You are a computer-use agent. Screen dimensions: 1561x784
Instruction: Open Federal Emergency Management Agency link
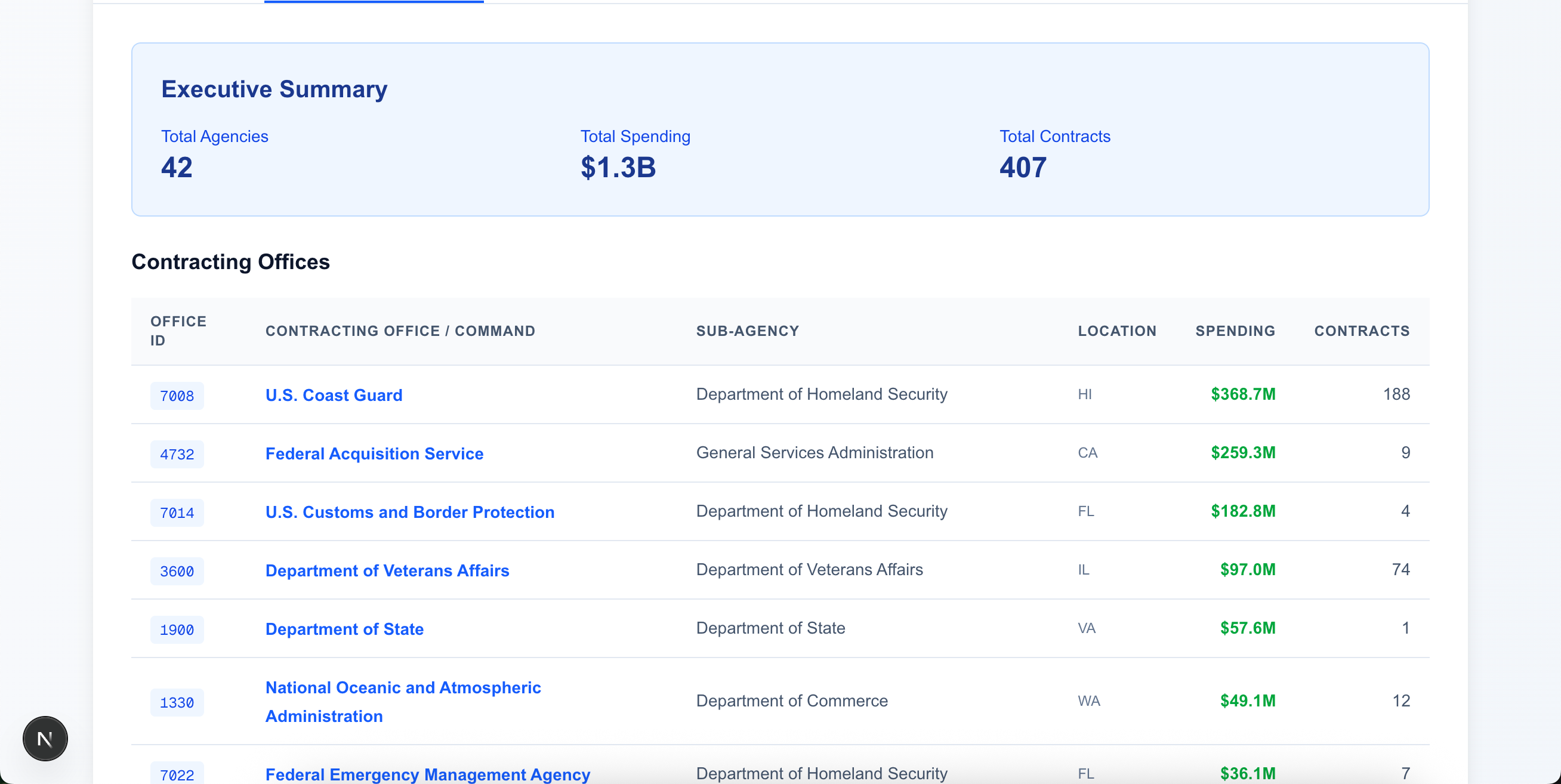pyautogui.click(x=427, y=774)
